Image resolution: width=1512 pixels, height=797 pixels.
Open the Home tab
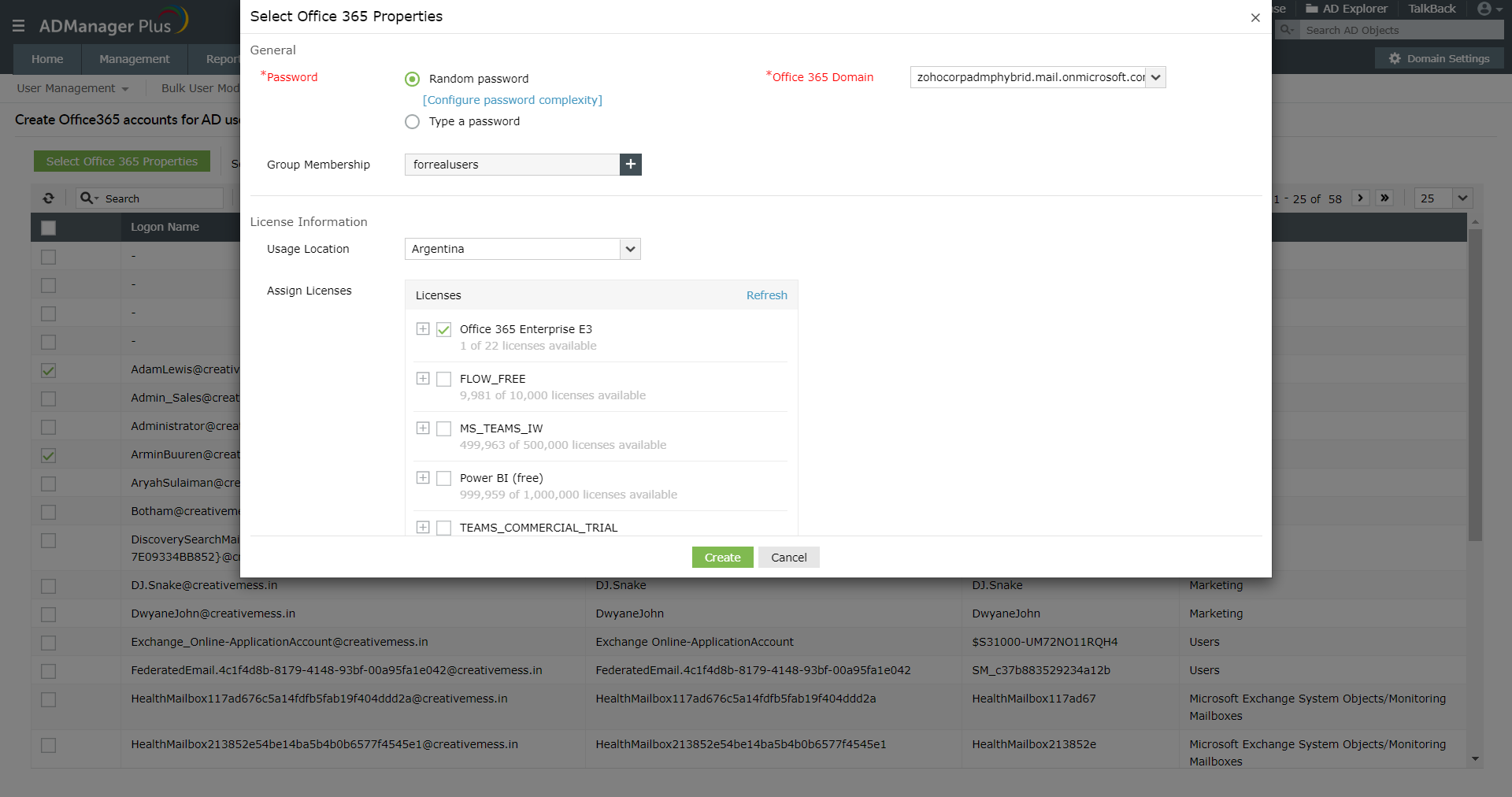pos(47,59)
